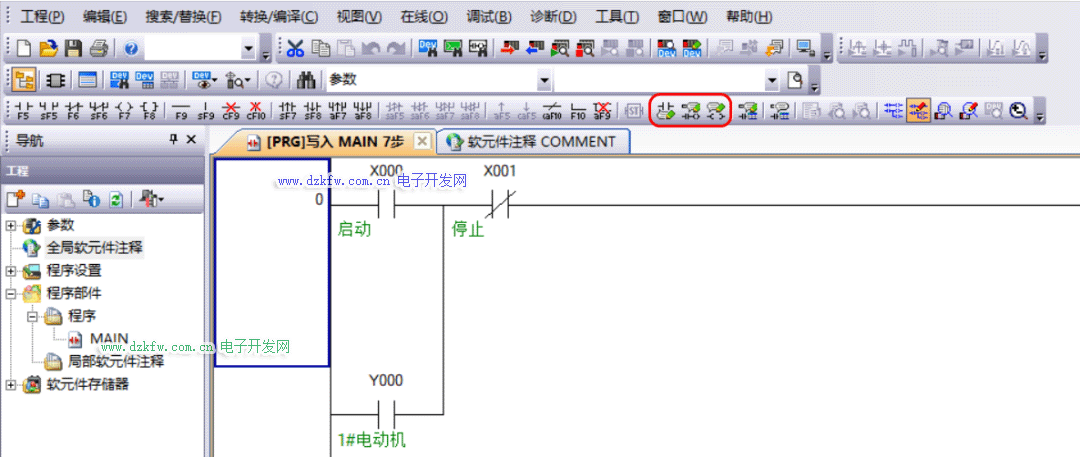Expand the 软元件存储器 tree node

point(11,384)
